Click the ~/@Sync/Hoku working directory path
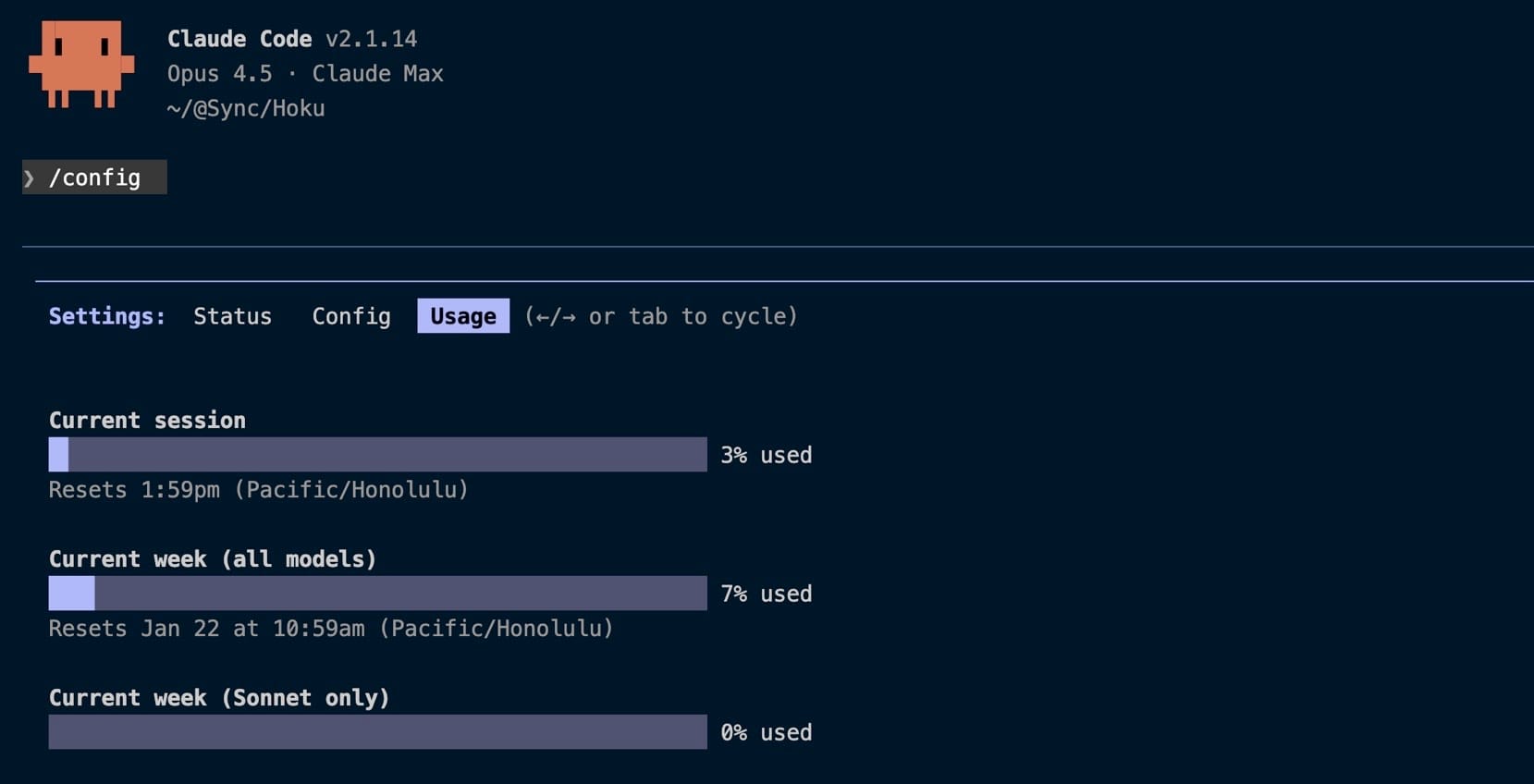The image size is (1534, 784). click(246, 108)
